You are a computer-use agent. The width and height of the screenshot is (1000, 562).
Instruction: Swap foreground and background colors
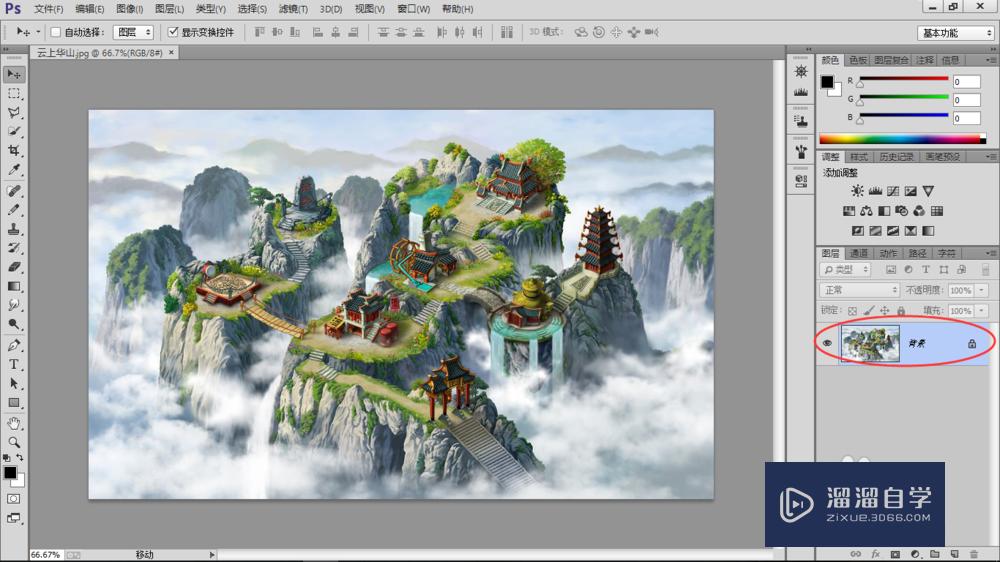pos(20,457)
